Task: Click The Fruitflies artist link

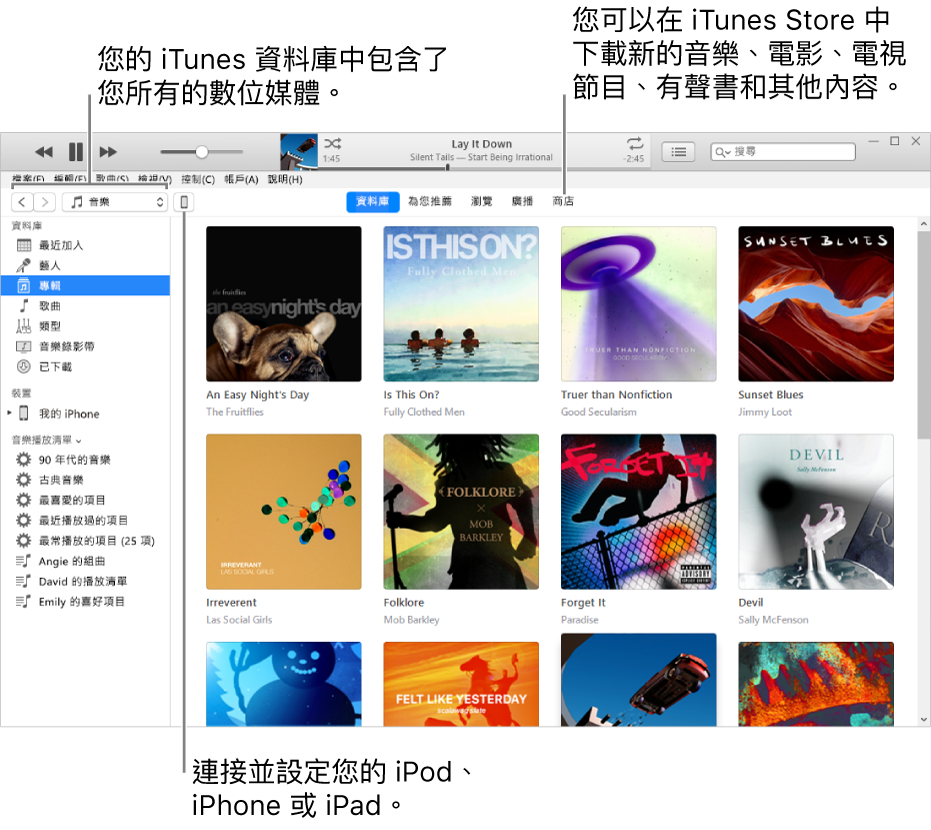Action: tap(235, 412)
